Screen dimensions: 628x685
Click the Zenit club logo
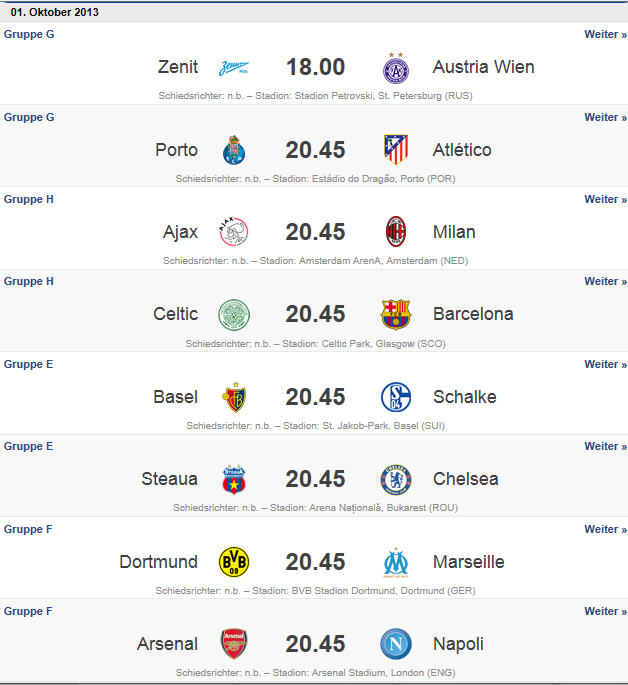tap(234, 68)
